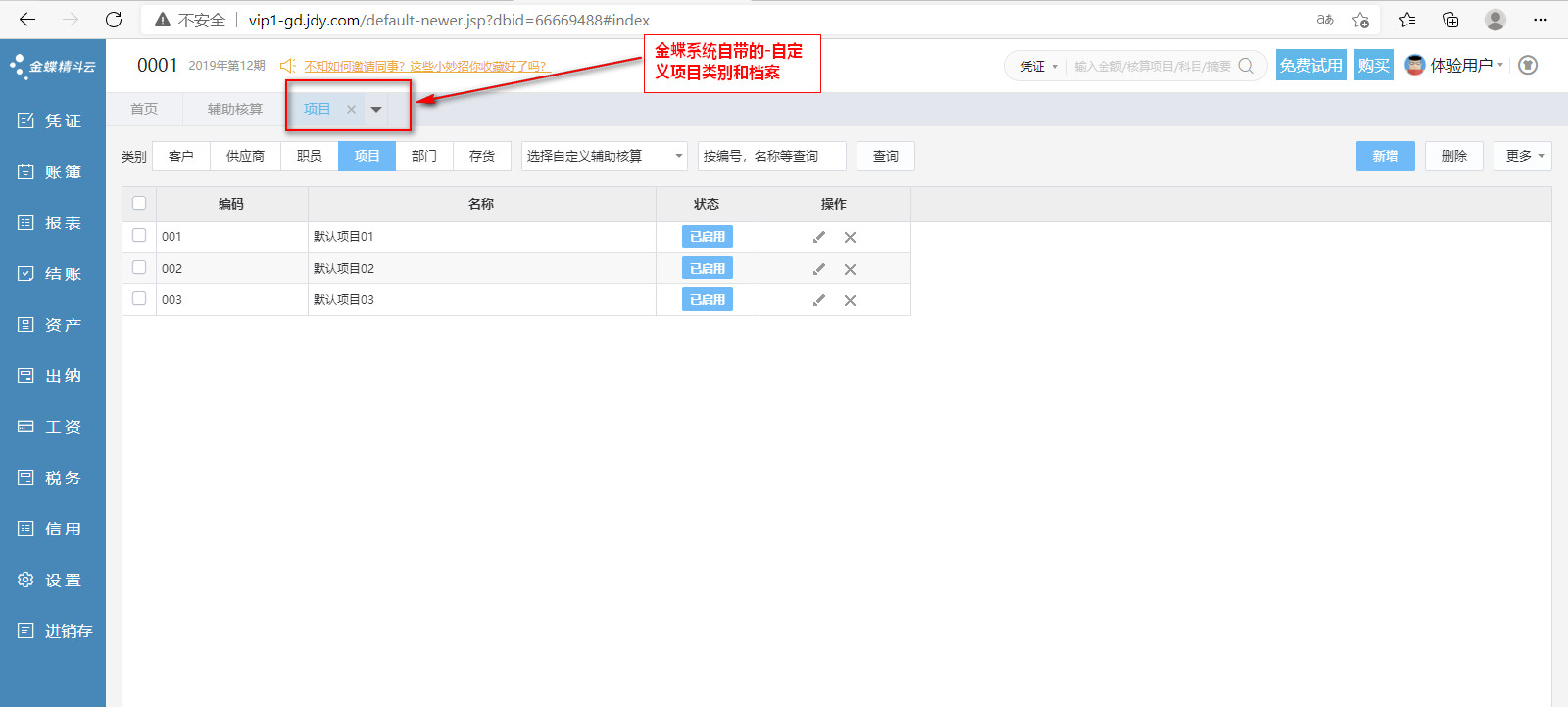Viewport: 1568px width, 707px height.
Task: Click the 购买 purchase button
Action: [1374, 65]
